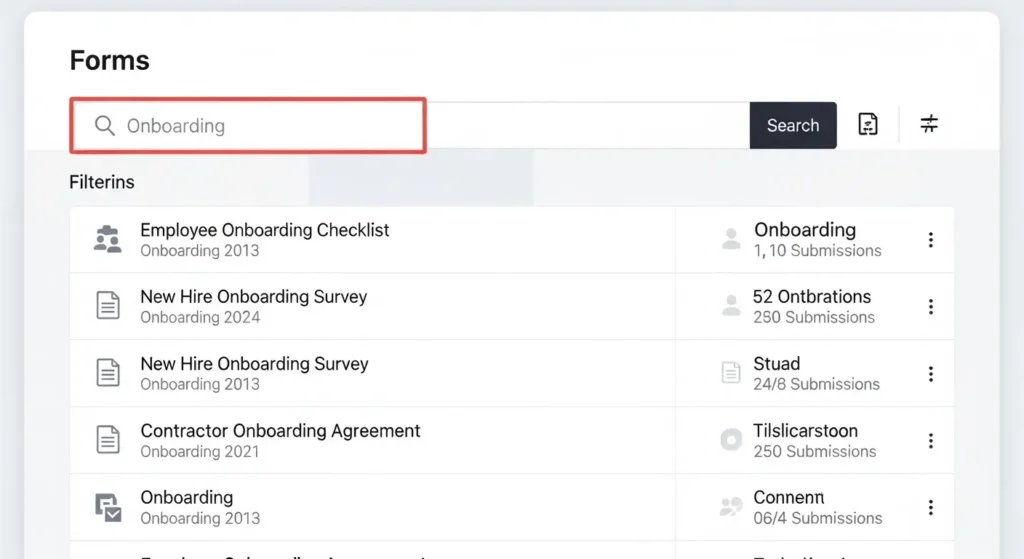1024x559 pixels.
Task: Open three-dot menu for Contractor Onboarding Agreement
Action: (930, 440)
